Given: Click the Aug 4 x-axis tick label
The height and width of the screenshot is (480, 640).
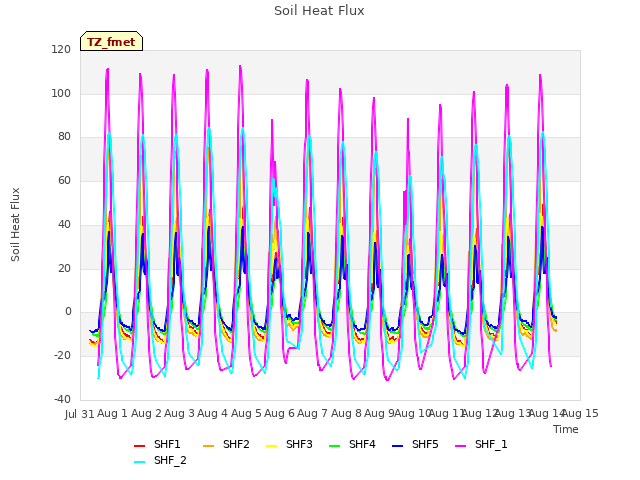Looking at the screenshot, I should (213, 413).
